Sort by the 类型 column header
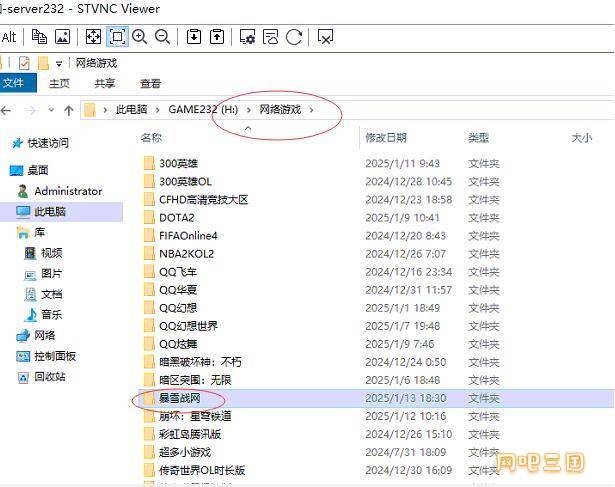 pos(479,138)
